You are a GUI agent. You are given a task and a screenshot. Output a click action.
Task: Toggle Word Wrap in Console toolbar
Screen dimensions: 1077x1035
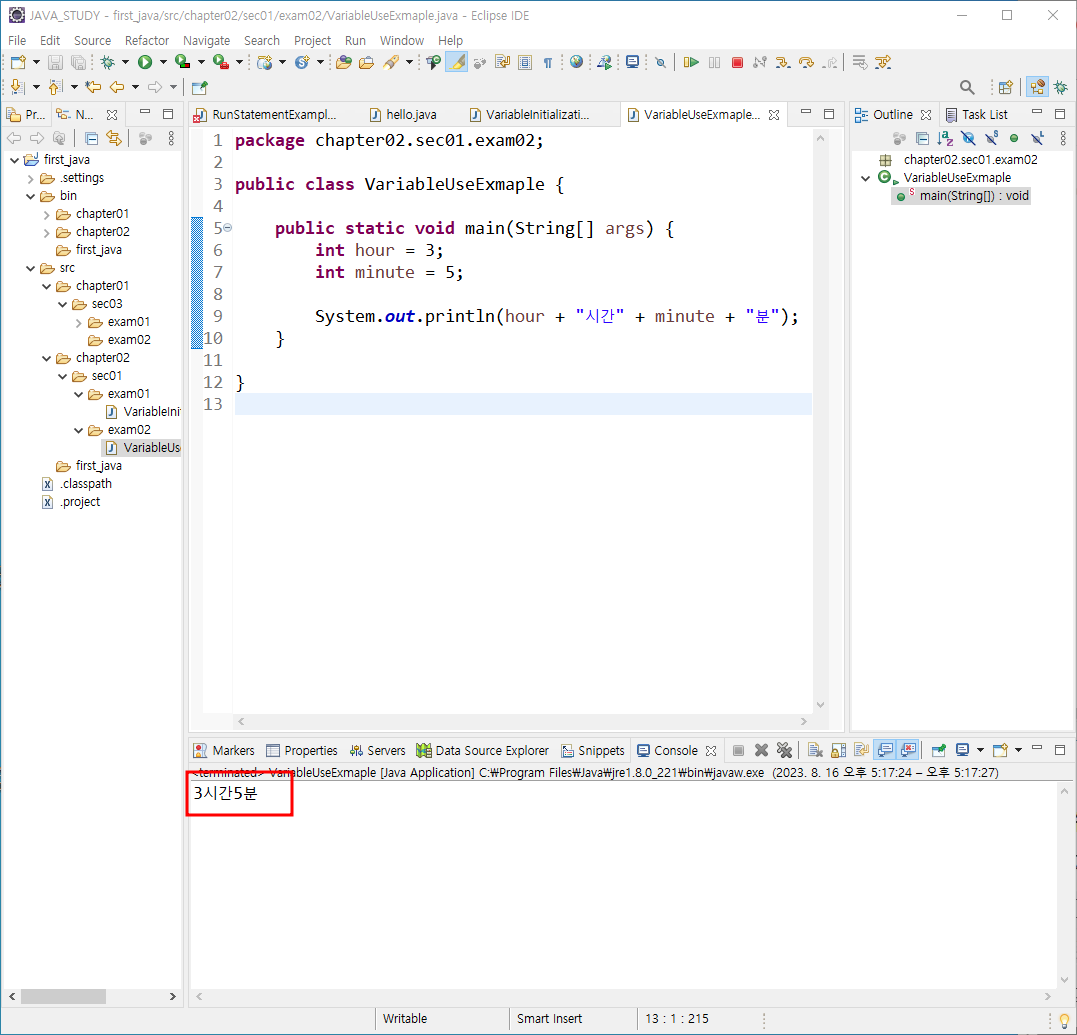861,750
